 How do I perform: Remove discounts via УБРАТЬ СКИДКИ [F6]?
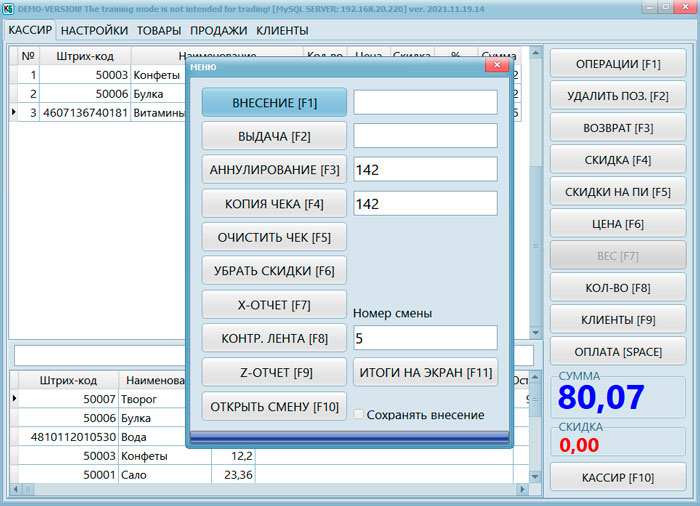274,271
